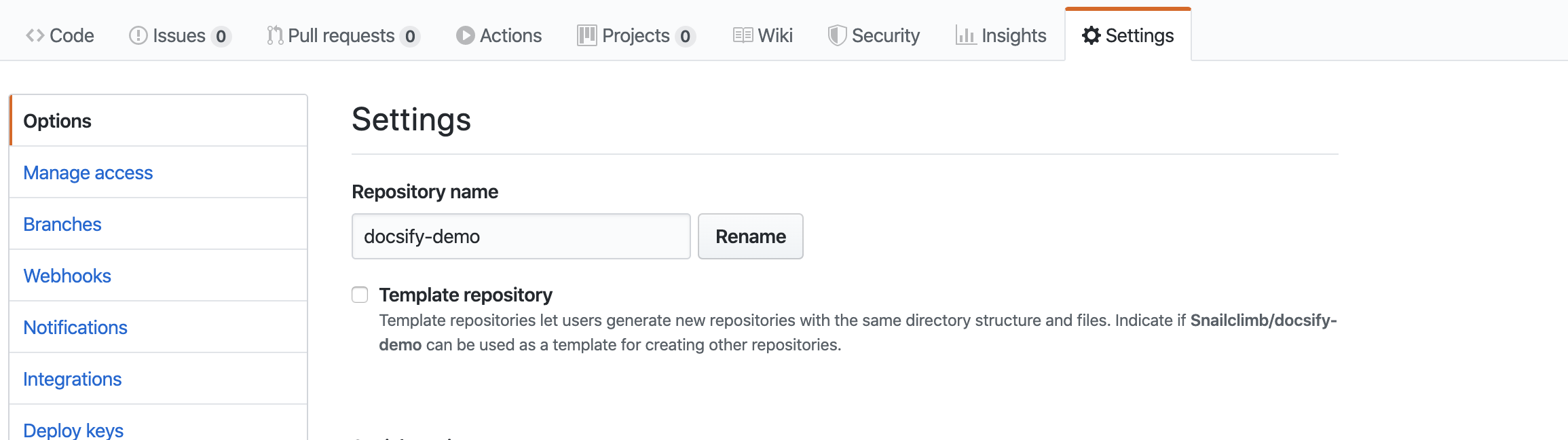Click the Wiki book icon

743,35
